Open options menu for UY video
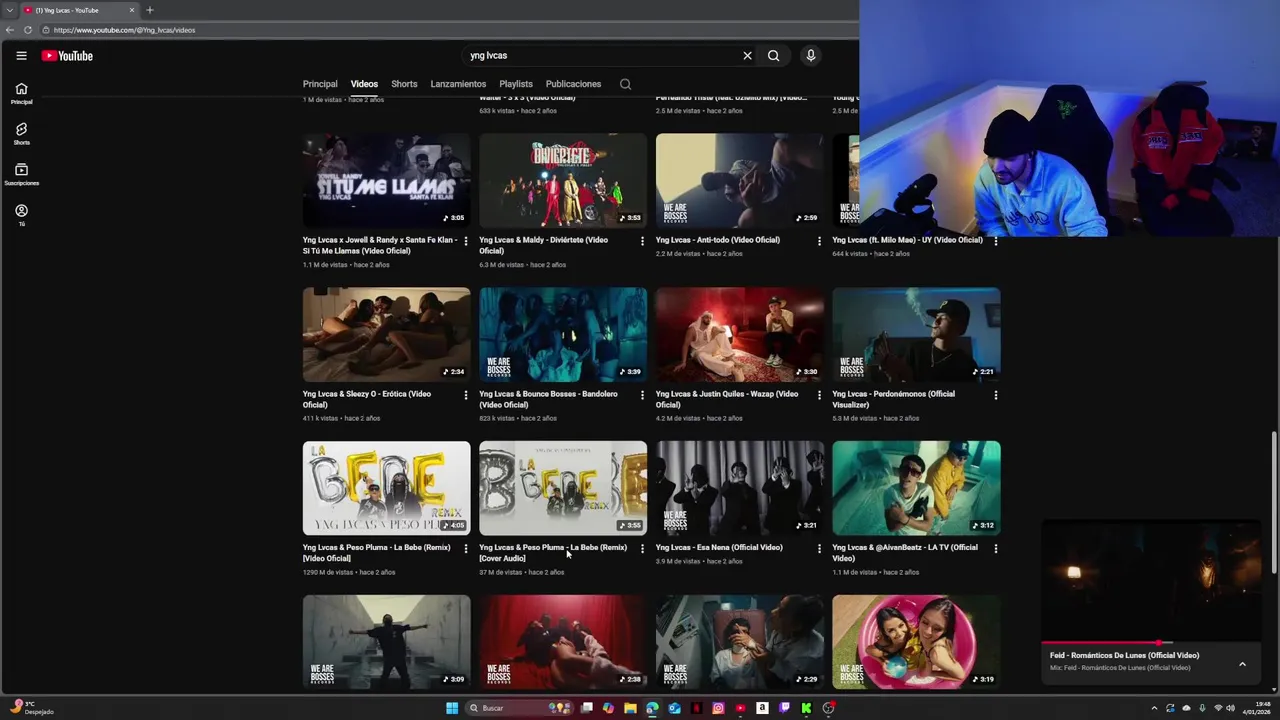Screen dimensions: 1280x720 995,241
